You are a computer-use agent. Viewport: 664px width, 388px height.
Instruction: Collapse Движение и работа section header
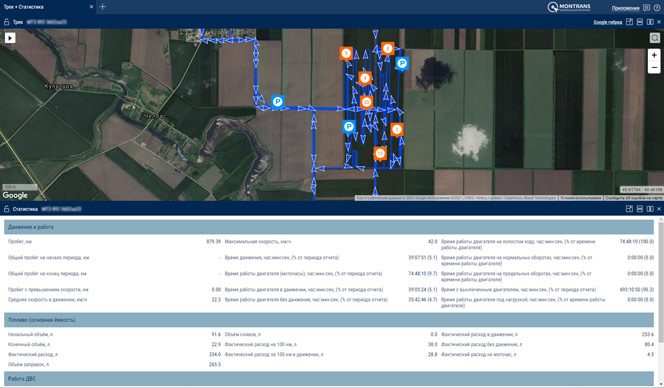coord(329,227)
